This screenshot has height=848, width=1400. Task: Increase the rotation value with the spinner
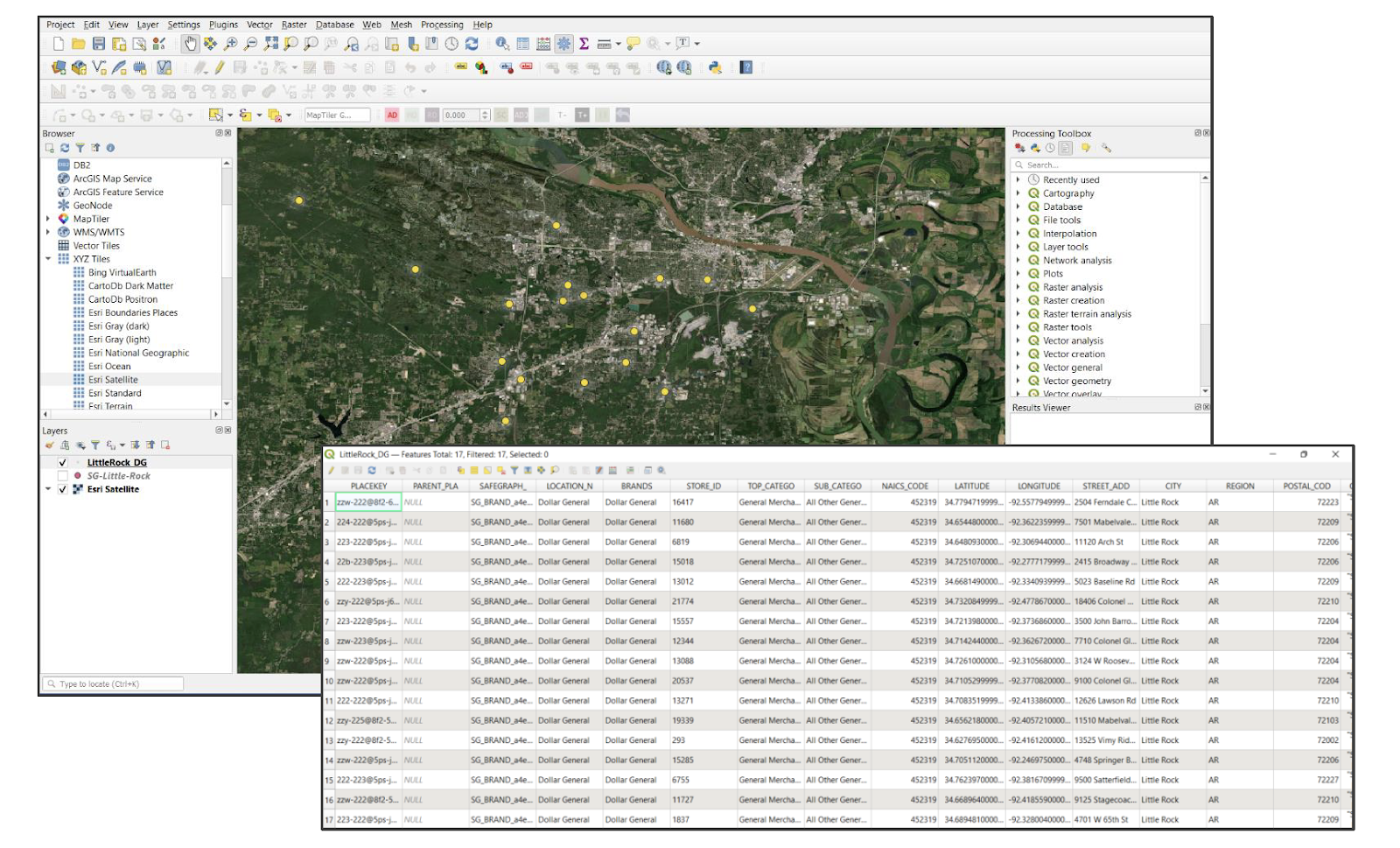tap(486, 111)
